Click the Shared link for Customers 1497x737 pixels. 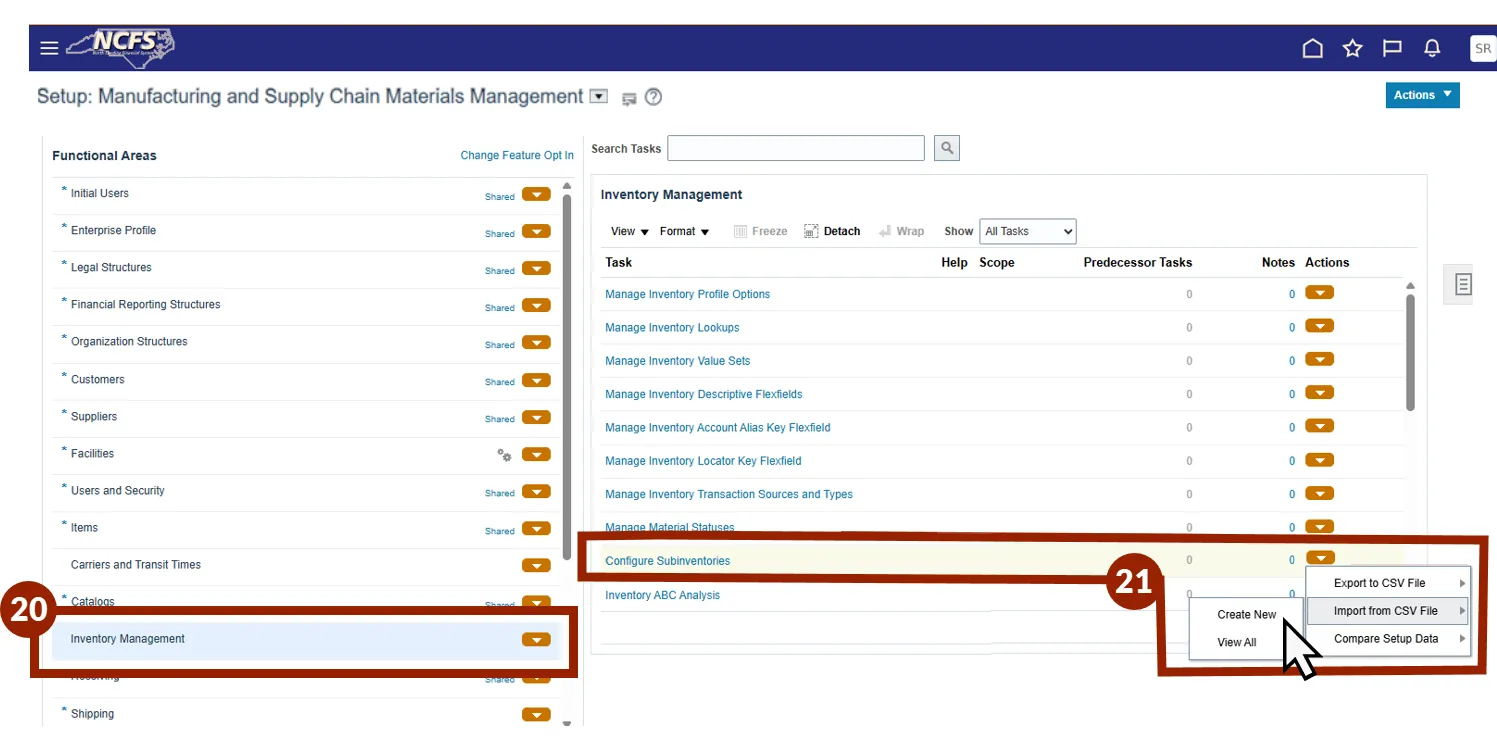coord(500,382)
